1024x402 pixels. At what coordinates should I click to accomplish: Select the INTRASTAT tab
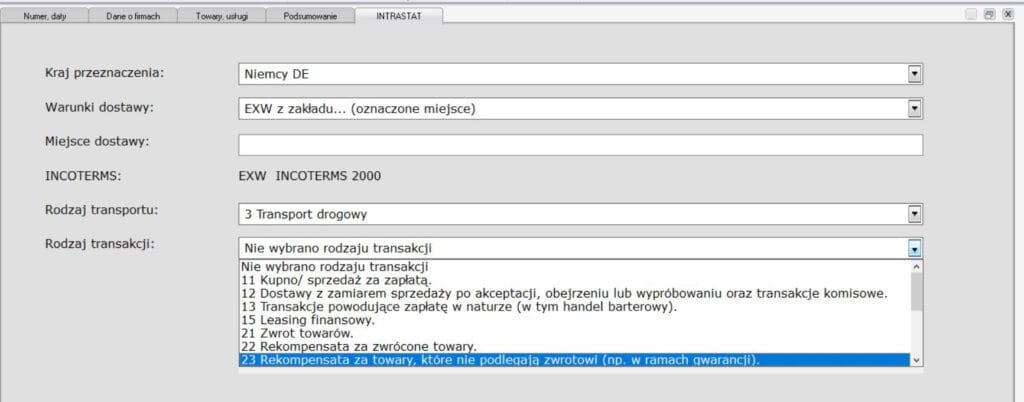[398, 16]
